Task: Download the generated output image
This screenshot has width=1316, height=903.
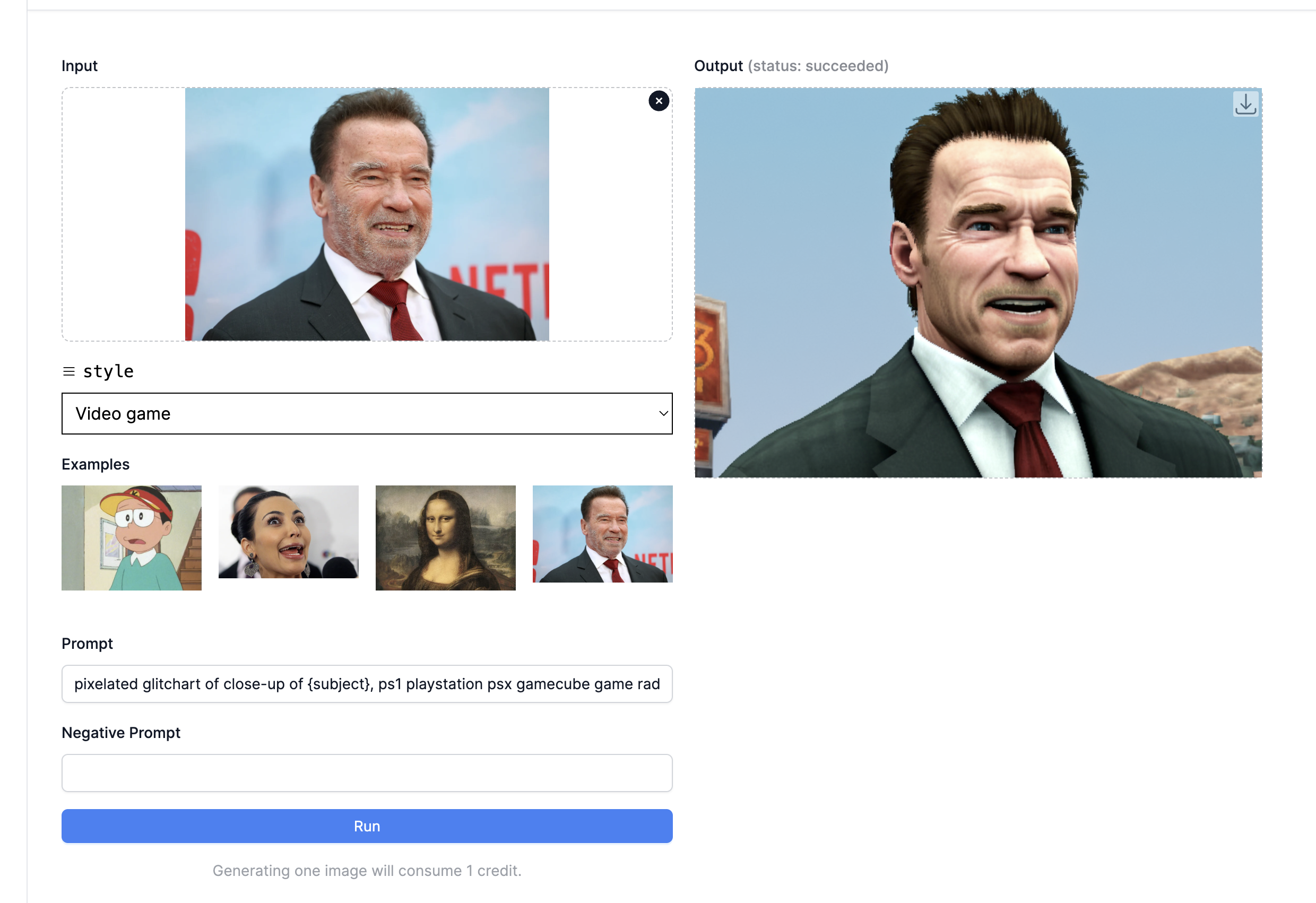Action: tap(1245, 104)
